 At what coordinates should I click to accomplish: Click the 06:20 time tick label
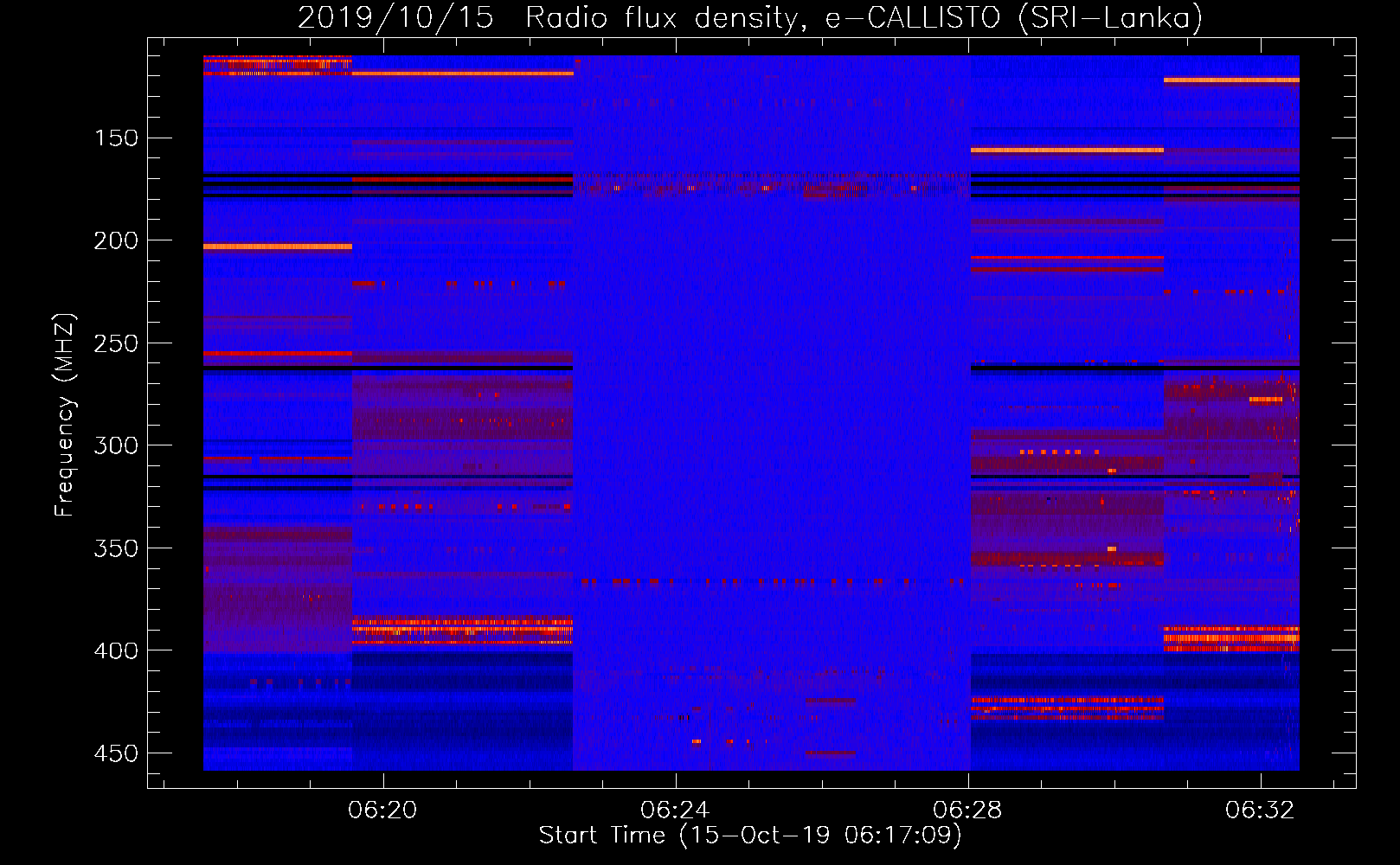(382, 810)
